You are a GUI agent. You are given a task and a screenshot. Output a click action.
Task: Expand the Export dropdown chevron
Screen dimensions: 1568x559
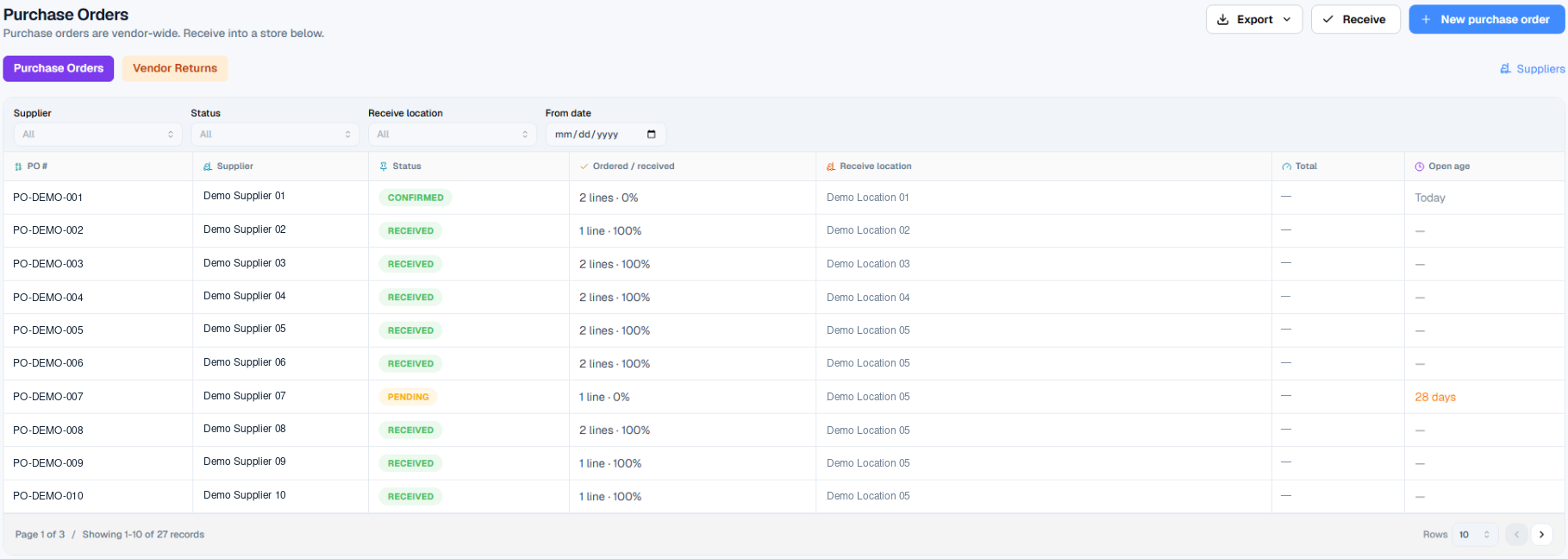click(1287, 19)
